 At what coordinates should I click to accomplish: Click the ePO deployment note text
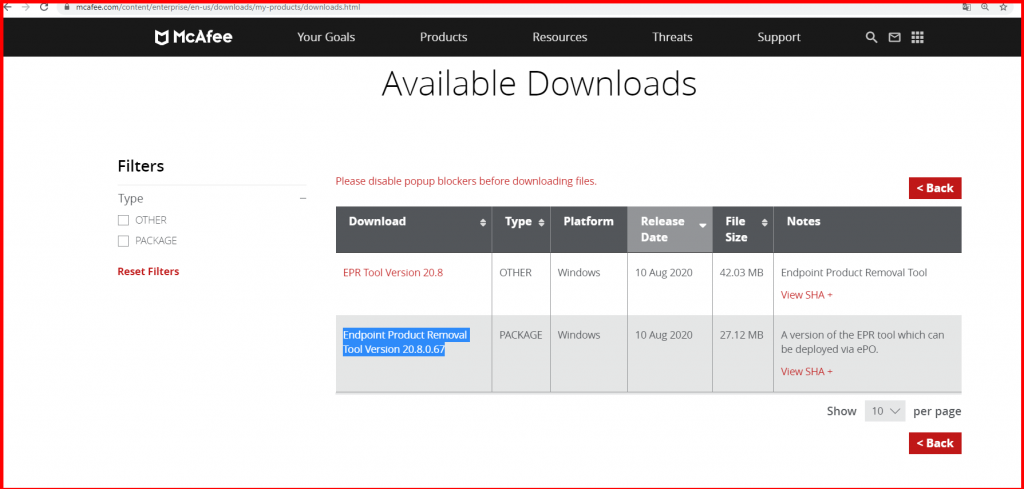[862, 342]
